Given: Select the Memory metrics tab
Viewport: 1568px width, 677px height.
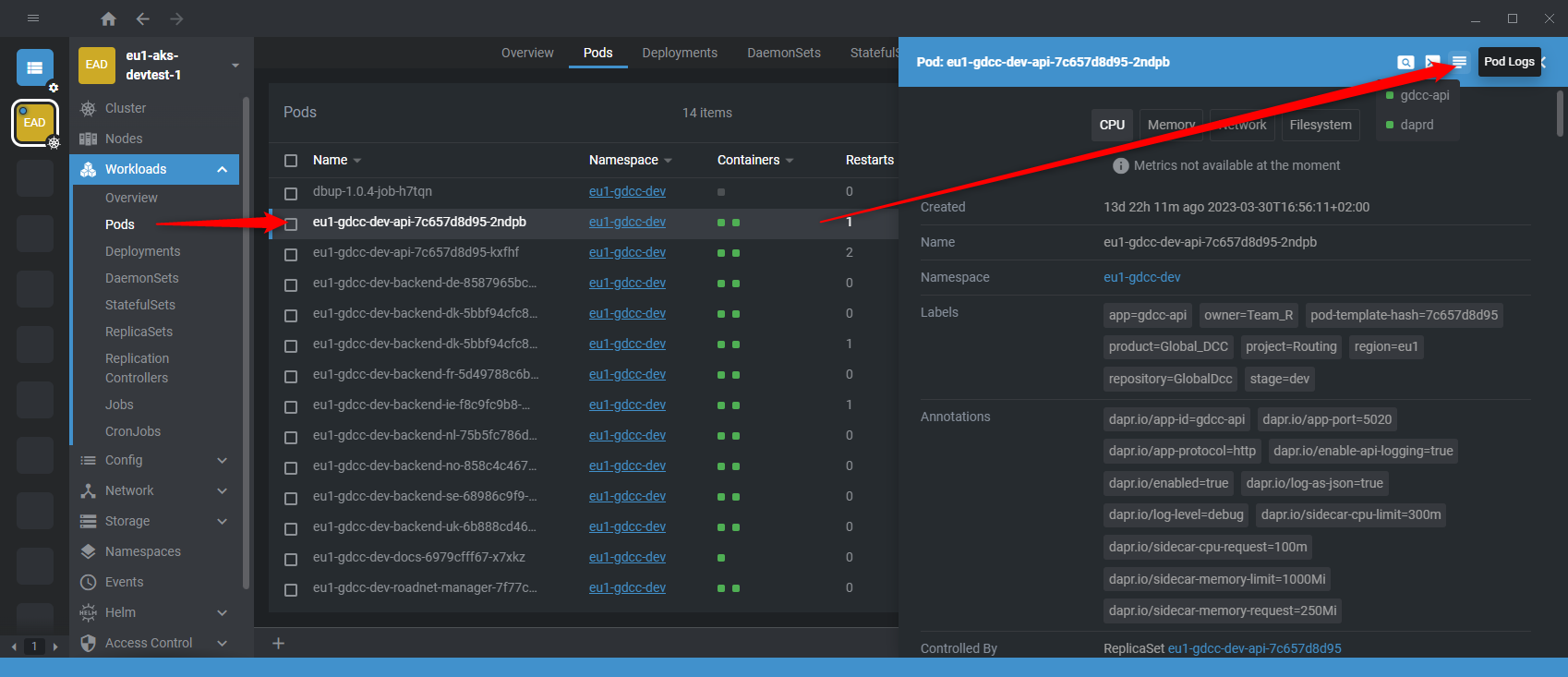Looking at the screenshot, I should pos(1171,125).
